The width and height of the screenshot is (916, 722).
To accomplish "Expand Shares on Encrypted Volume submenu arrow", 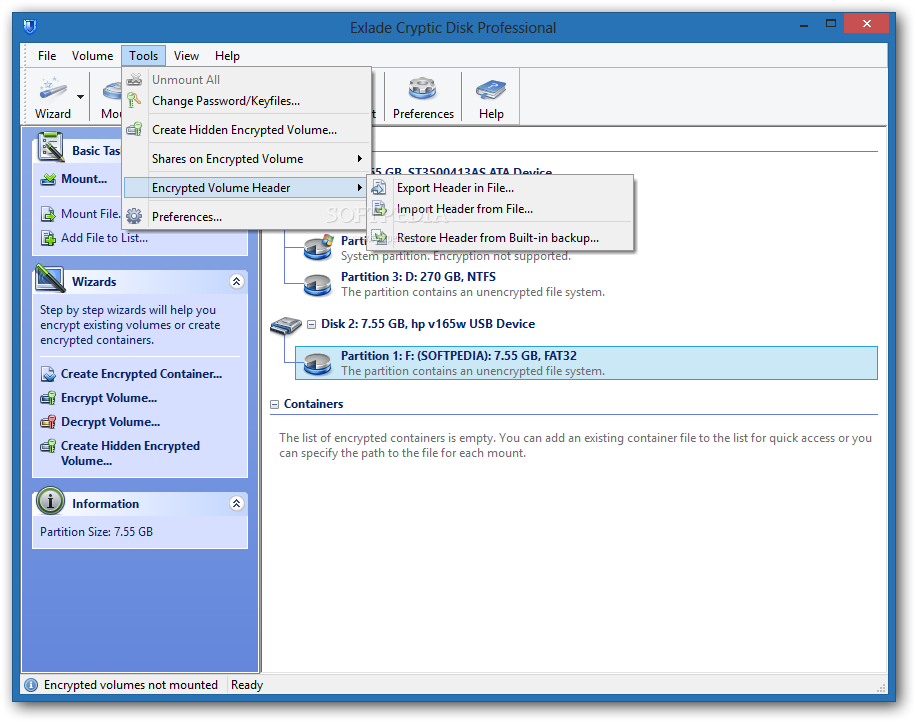I will 360,158.
